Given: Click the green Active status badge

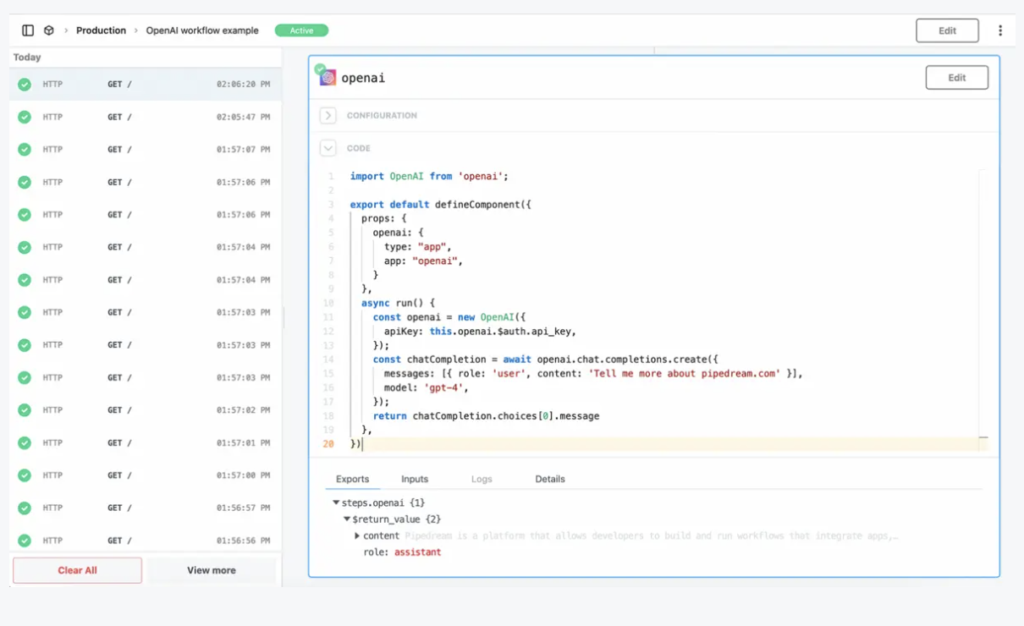Looking at the screenshot, I should point(302,31).
